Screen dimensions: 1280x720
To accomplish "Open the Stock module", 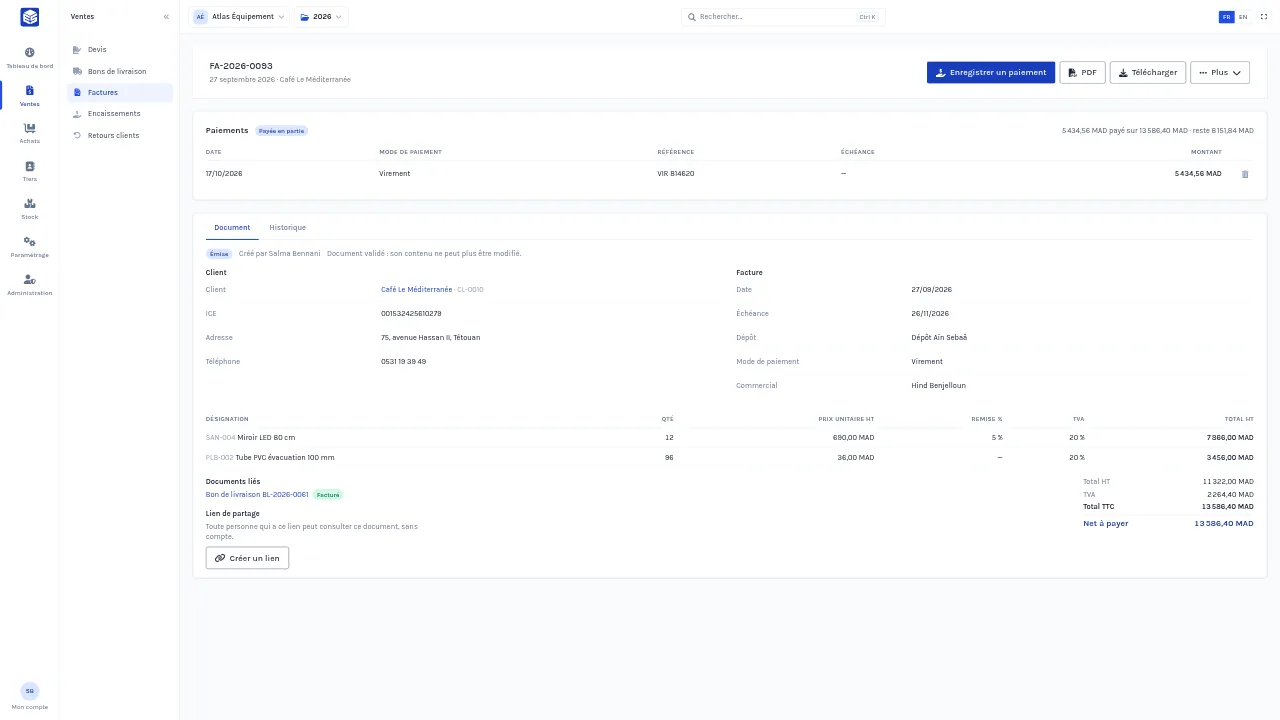I will [x=29, y=209].
